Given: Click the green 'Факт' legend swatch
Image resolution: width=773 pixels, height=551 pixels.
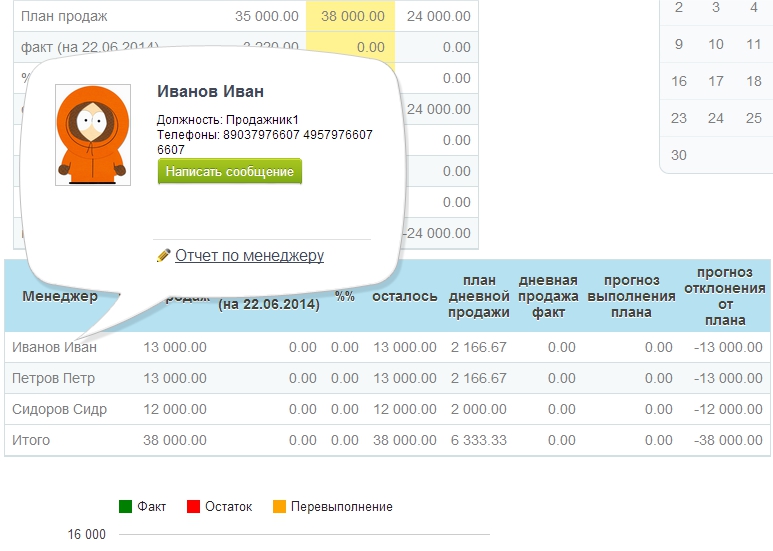Looking at the screenshot, I should point(125,507).
